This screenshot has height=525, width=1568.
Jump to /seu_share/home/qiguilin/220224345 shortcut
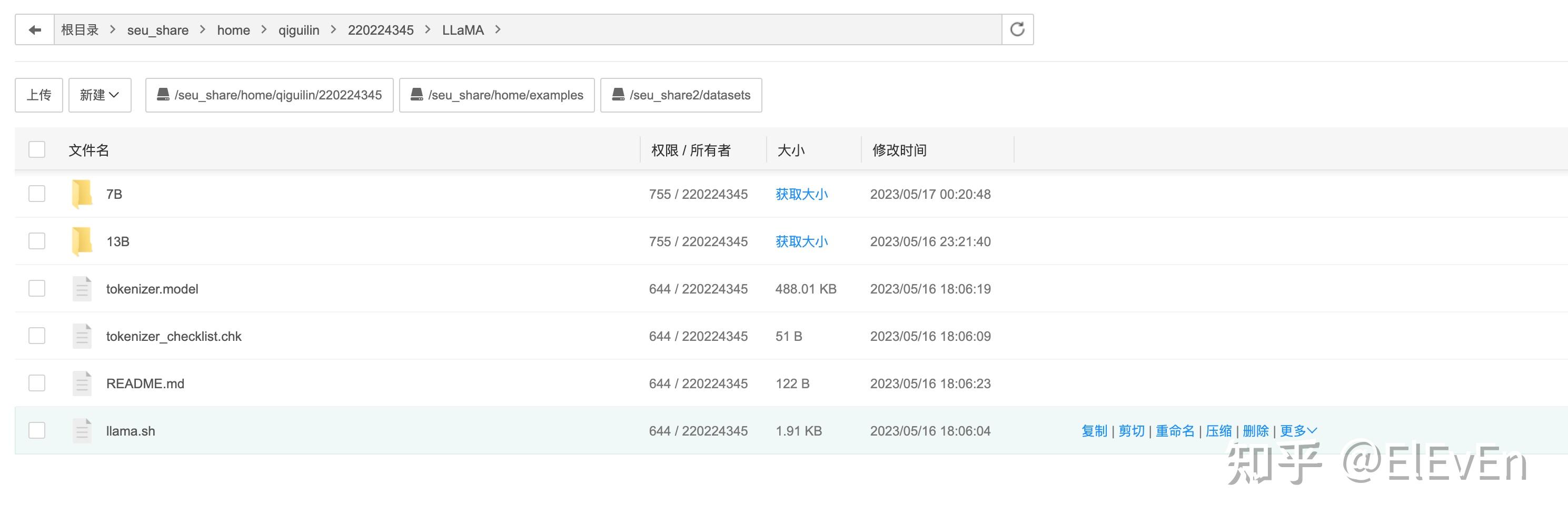tap(270, 95)
